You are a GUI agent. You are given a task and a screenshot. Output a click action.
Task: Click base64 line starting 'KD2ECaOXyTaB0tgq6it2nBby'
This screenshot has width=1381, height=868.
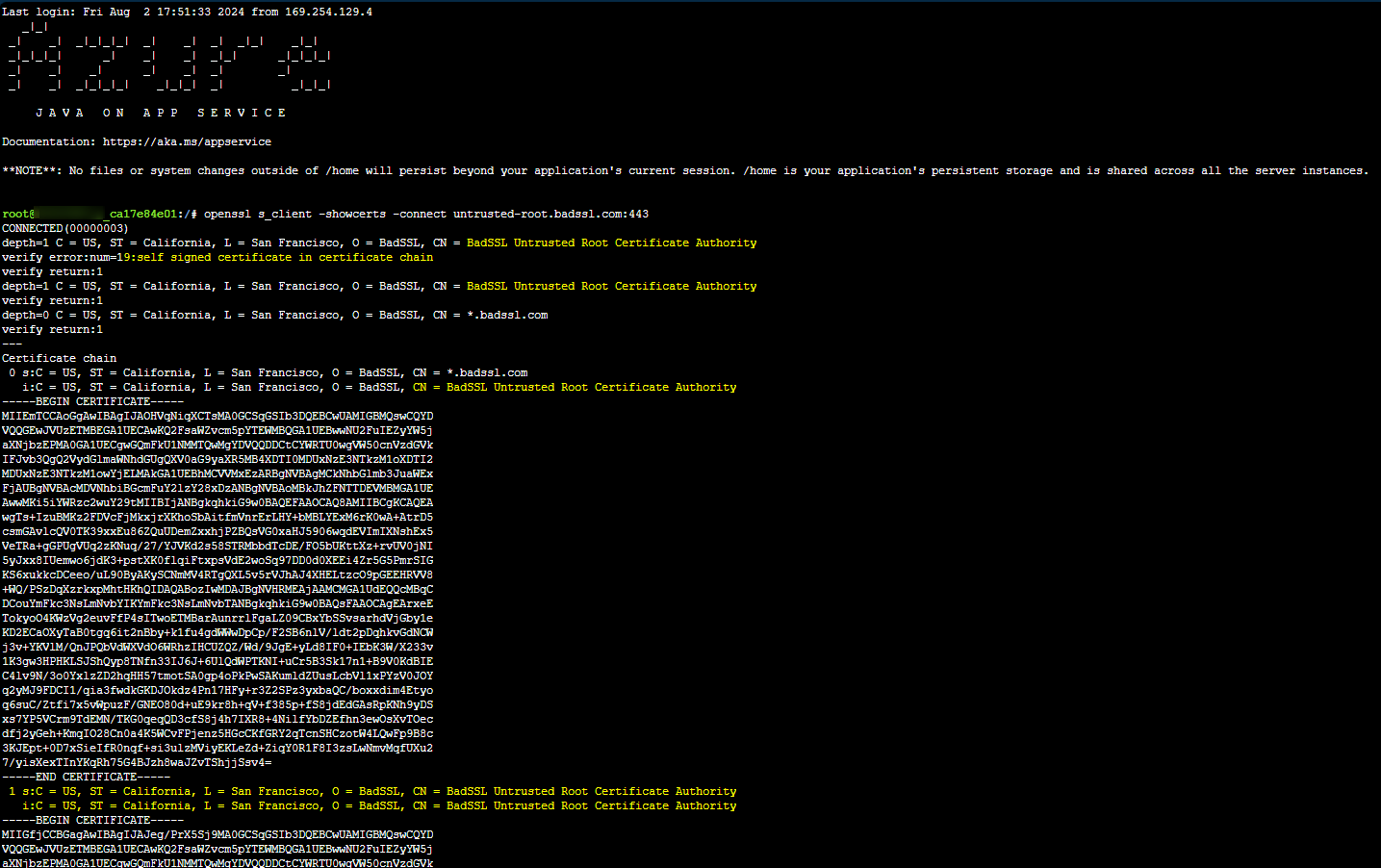pos(217,632)
